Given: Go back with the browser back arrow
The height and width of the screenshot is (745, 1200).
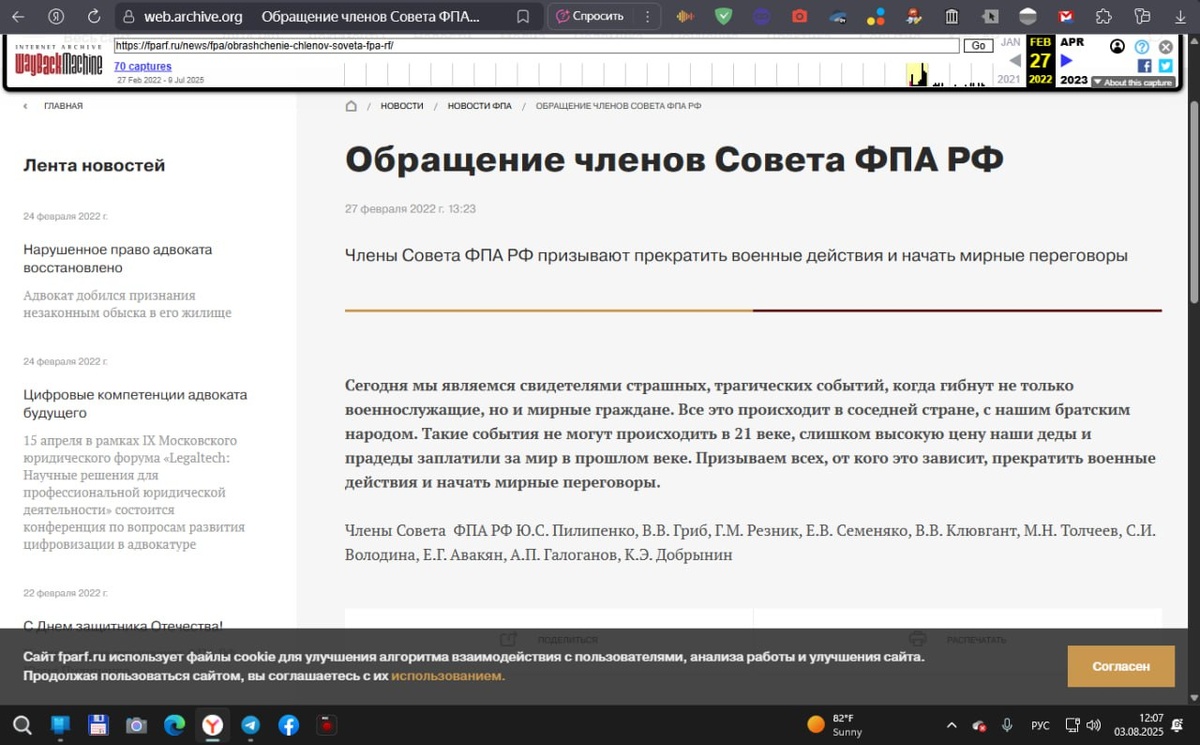Looking at the screenshot, I should coord(18,16).
